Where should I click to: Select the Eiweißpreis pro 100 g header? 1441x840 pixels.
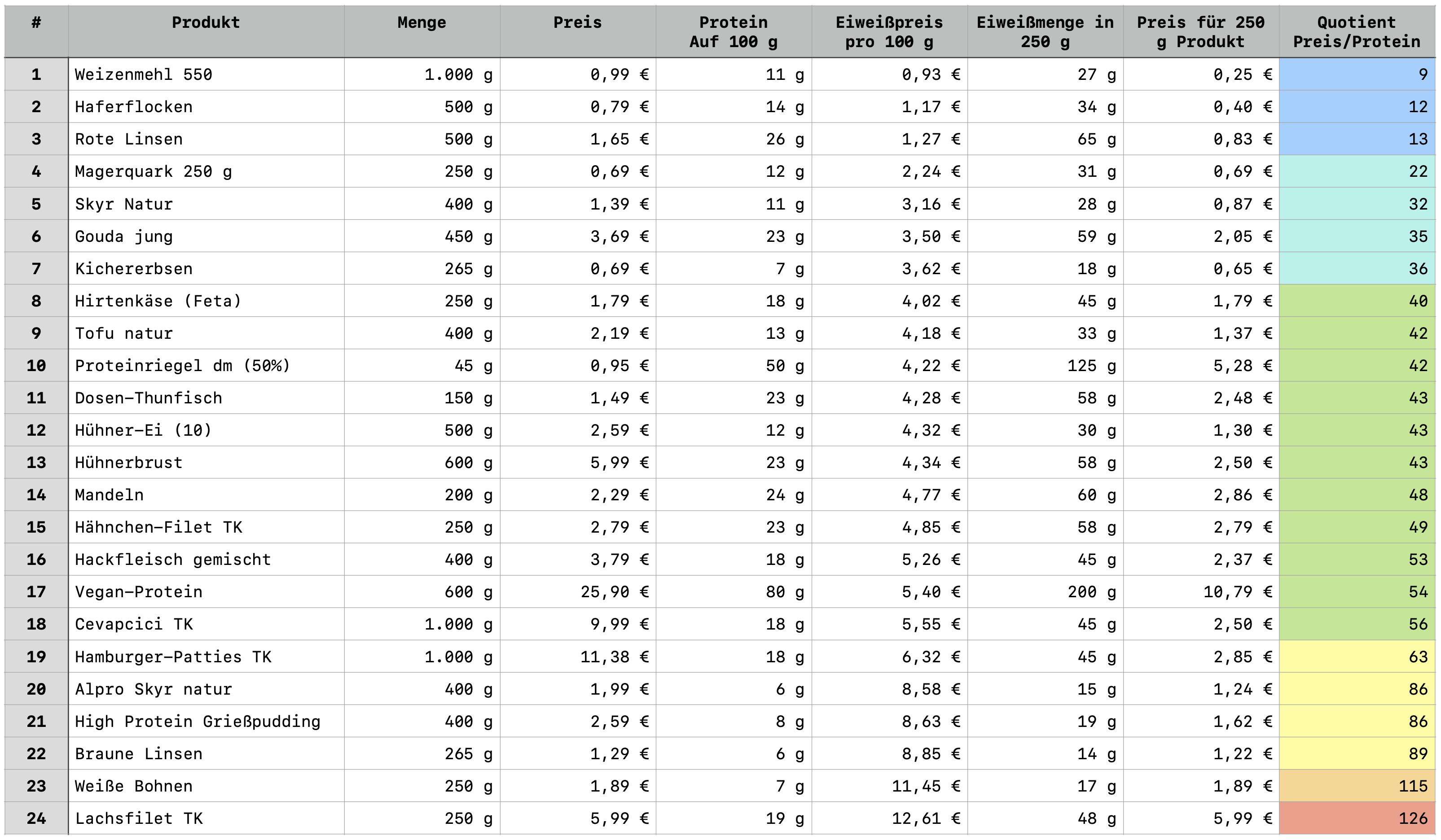tap(889, 31)
